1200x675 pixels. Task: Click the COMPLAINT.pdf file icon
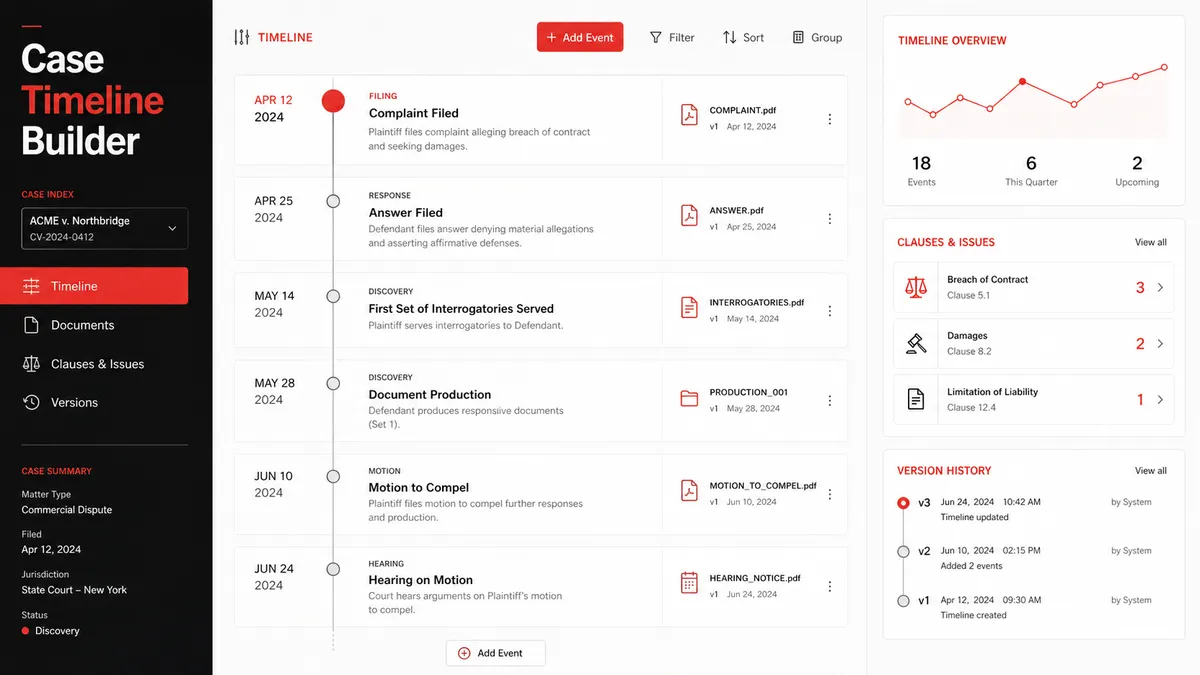point(689,115)
